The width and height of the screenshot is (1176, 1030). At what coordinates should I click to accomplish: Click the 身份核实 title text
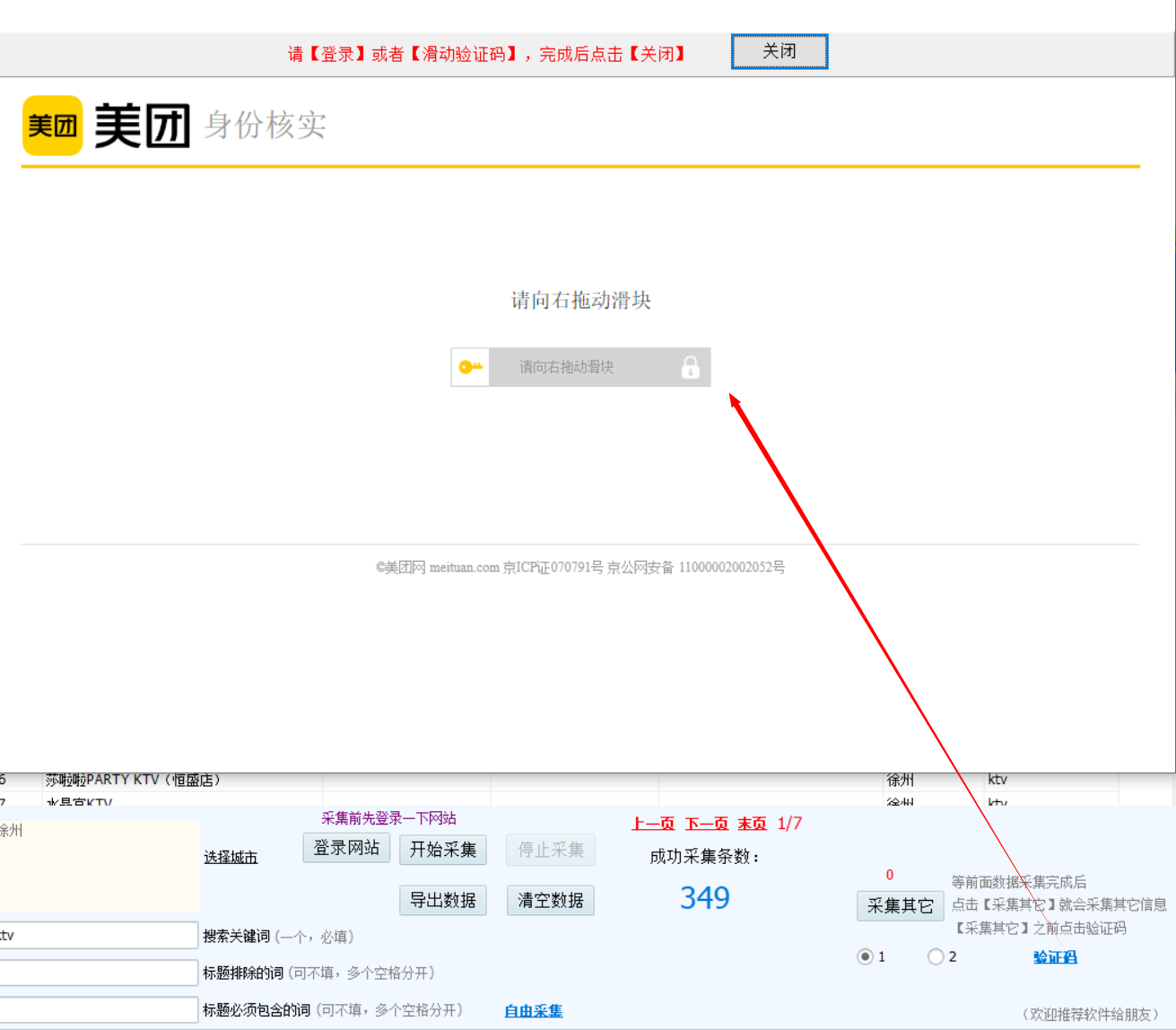click(266, 125)
